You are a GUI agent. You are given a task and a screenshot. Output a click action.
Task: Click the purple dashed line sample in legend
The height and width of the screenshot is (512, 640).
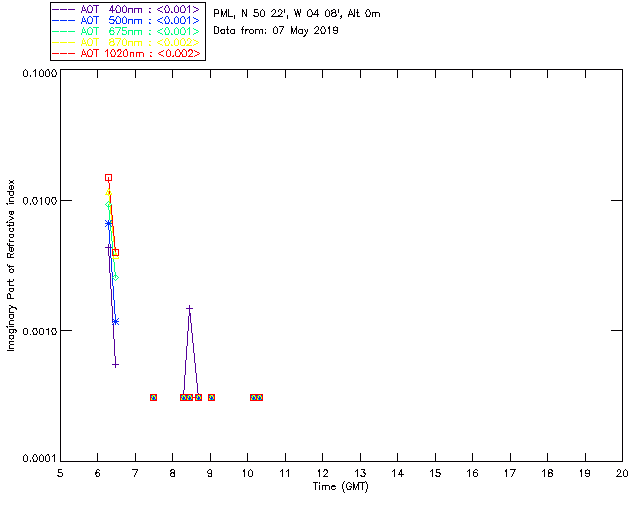64,9
